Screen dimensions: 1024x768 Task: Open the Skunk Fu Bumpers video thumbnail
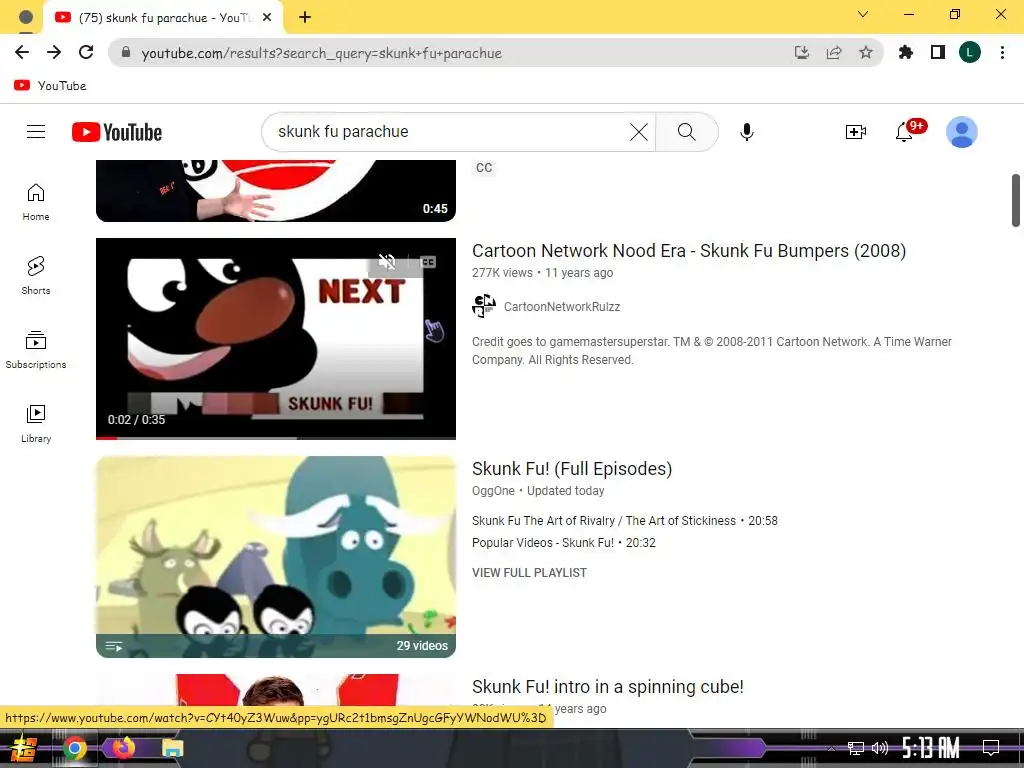pyautogui.click(x=276, y=338)
